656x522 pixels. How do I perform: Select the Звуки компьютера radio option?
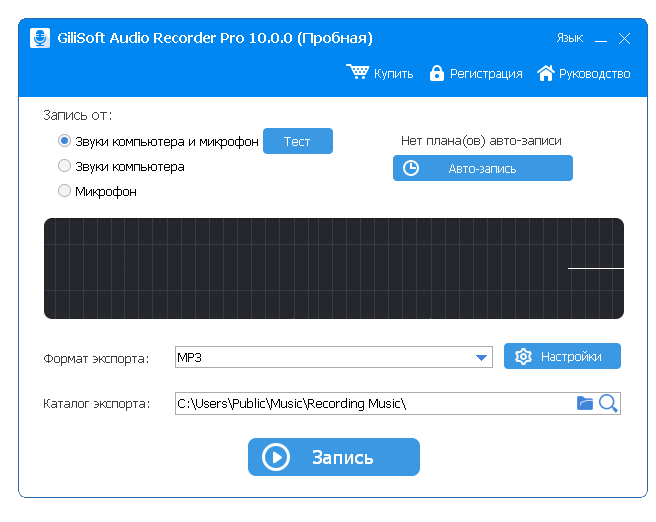[x=65, y=166]
